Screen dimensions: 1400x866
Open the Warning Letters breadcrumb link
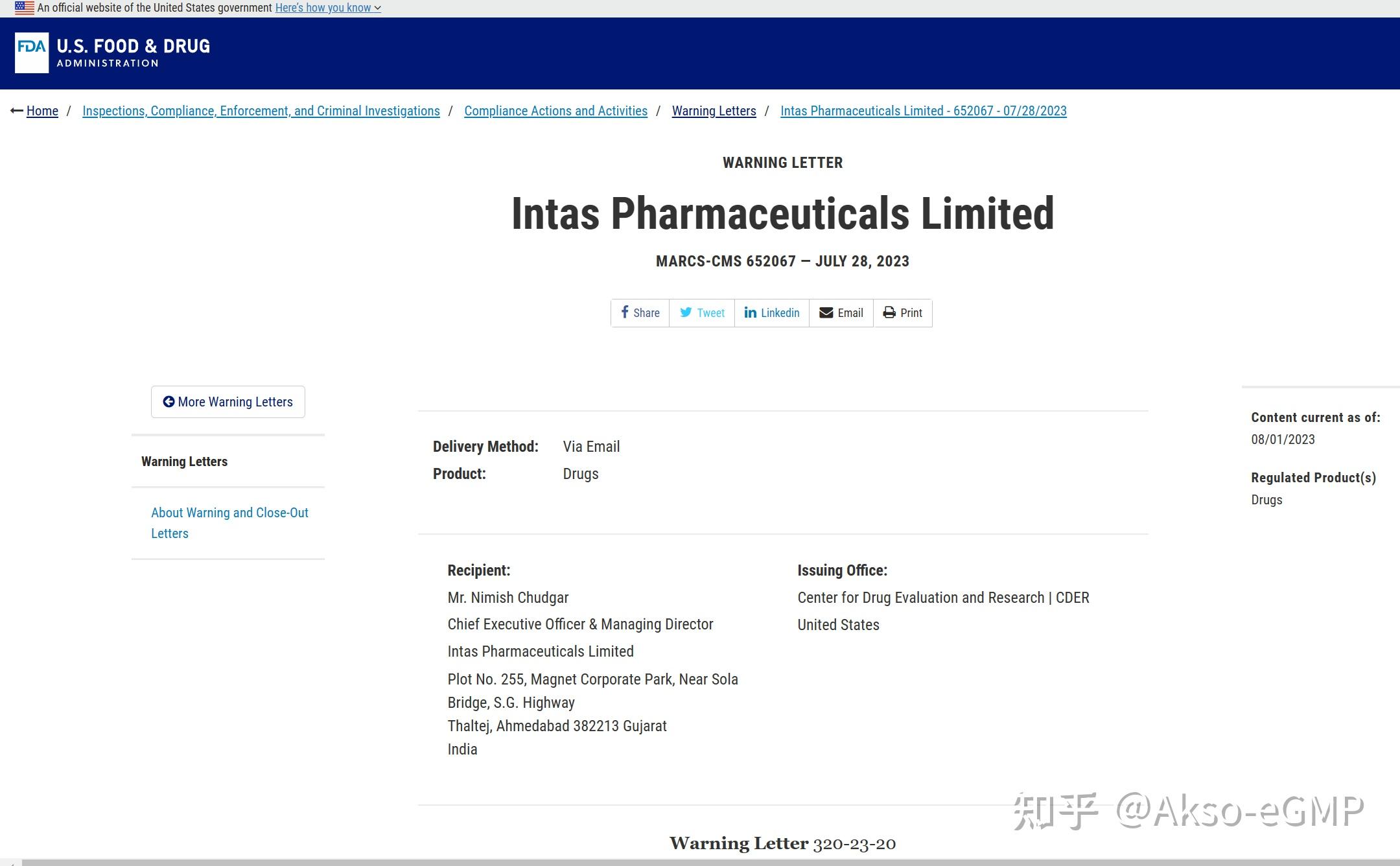714,111
